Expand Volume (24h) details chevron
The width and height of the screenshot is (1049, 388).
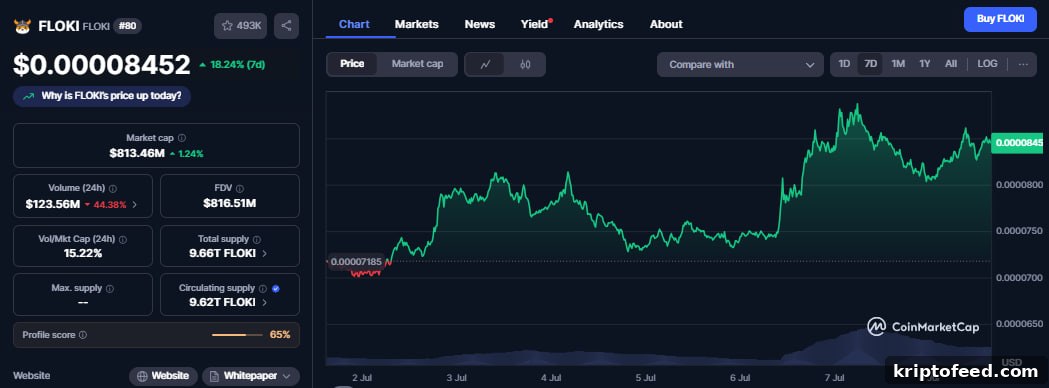[x=134, y=205]
